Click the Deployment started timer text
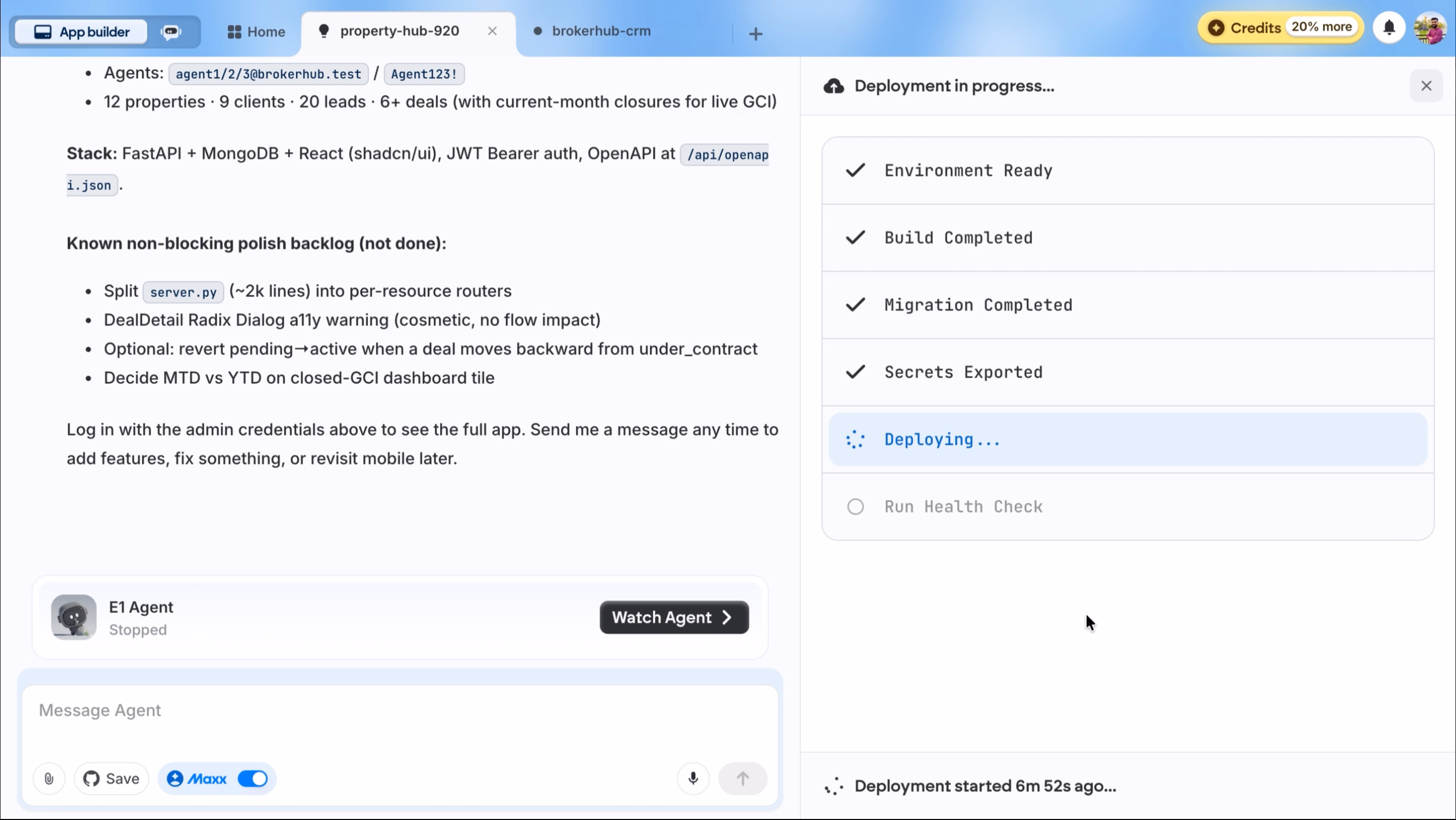This screenshot has height=820, width=1456. [985, 786]
